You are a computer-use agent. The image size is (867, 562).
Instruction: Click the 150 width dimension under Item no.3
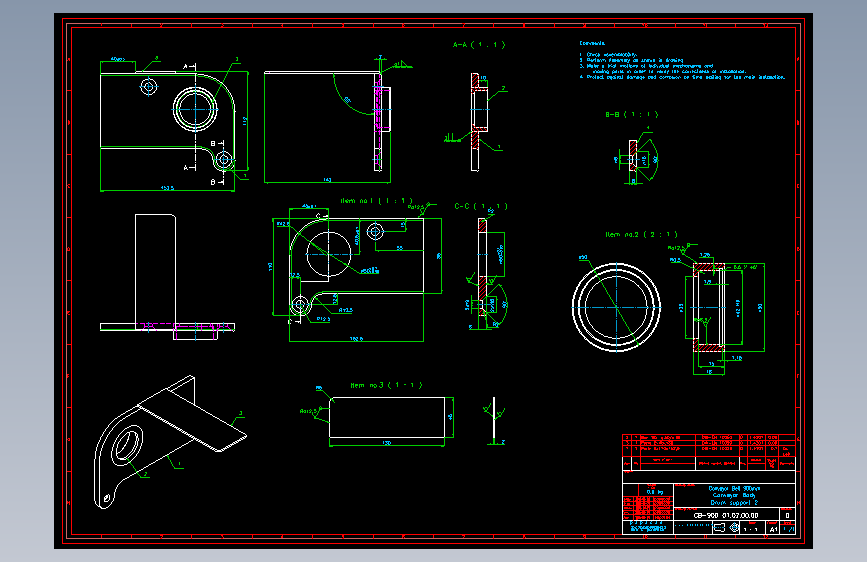387,443
